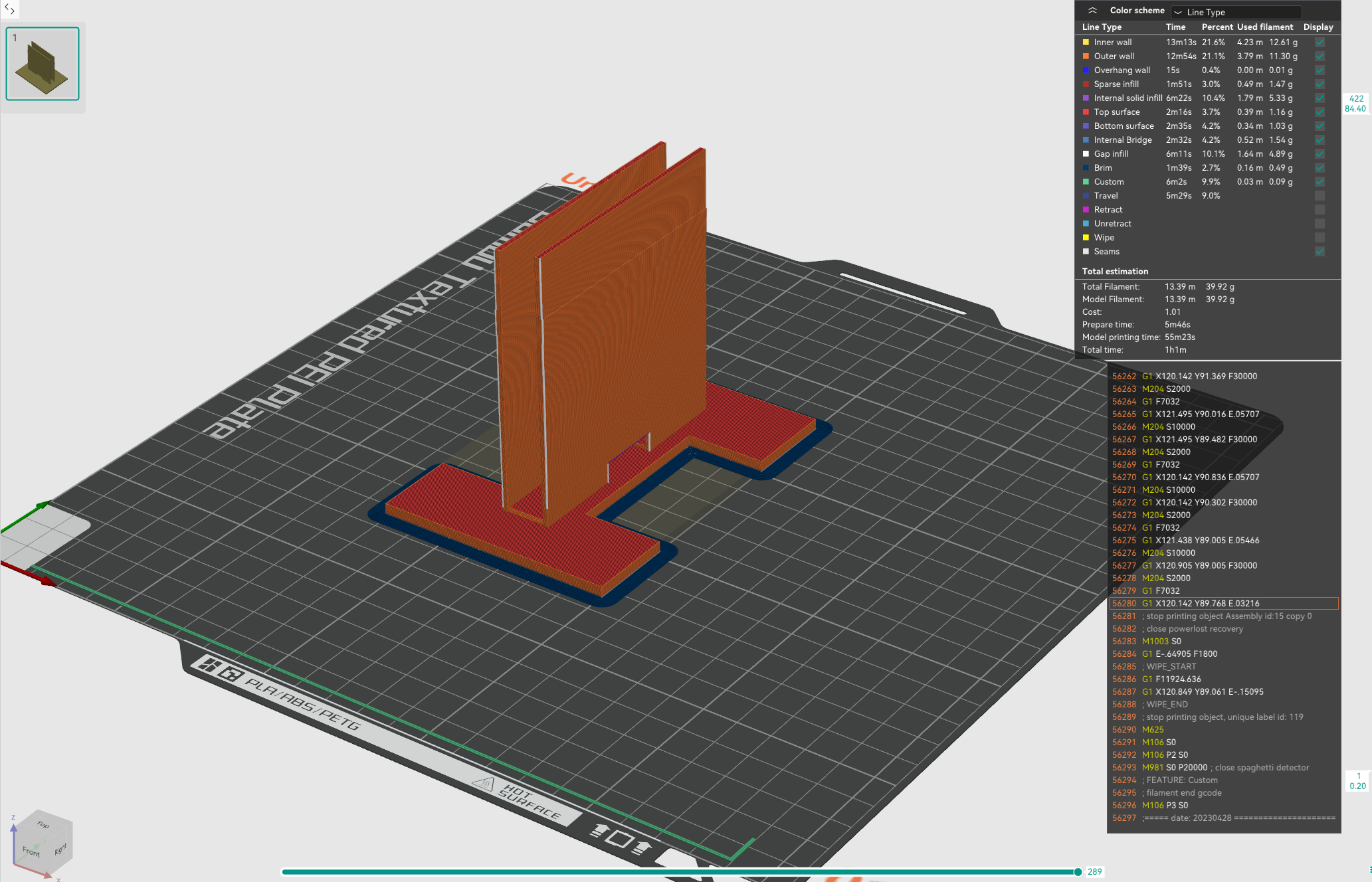Screen dimensions: 1372x882
Task: Click the Time column header
Action: (x=1175, y=27)
